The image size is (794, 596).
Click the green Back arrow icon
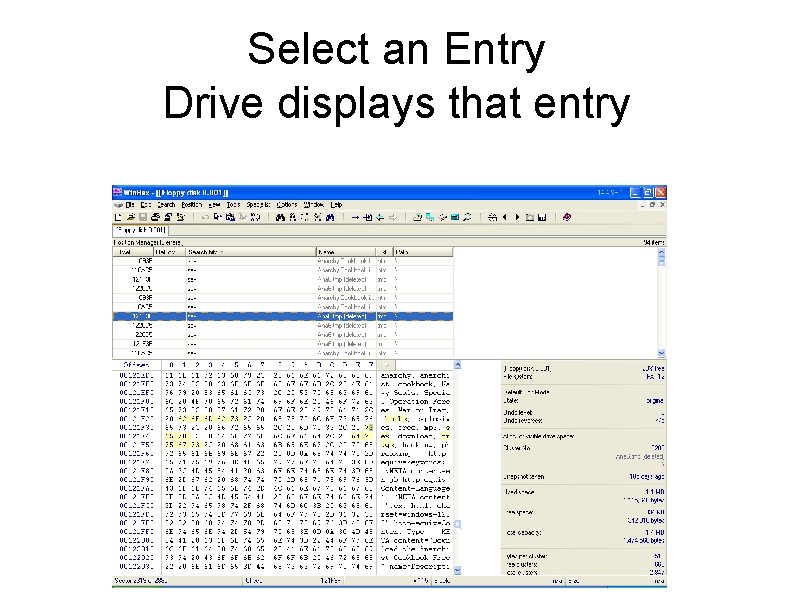coord(380,217)
